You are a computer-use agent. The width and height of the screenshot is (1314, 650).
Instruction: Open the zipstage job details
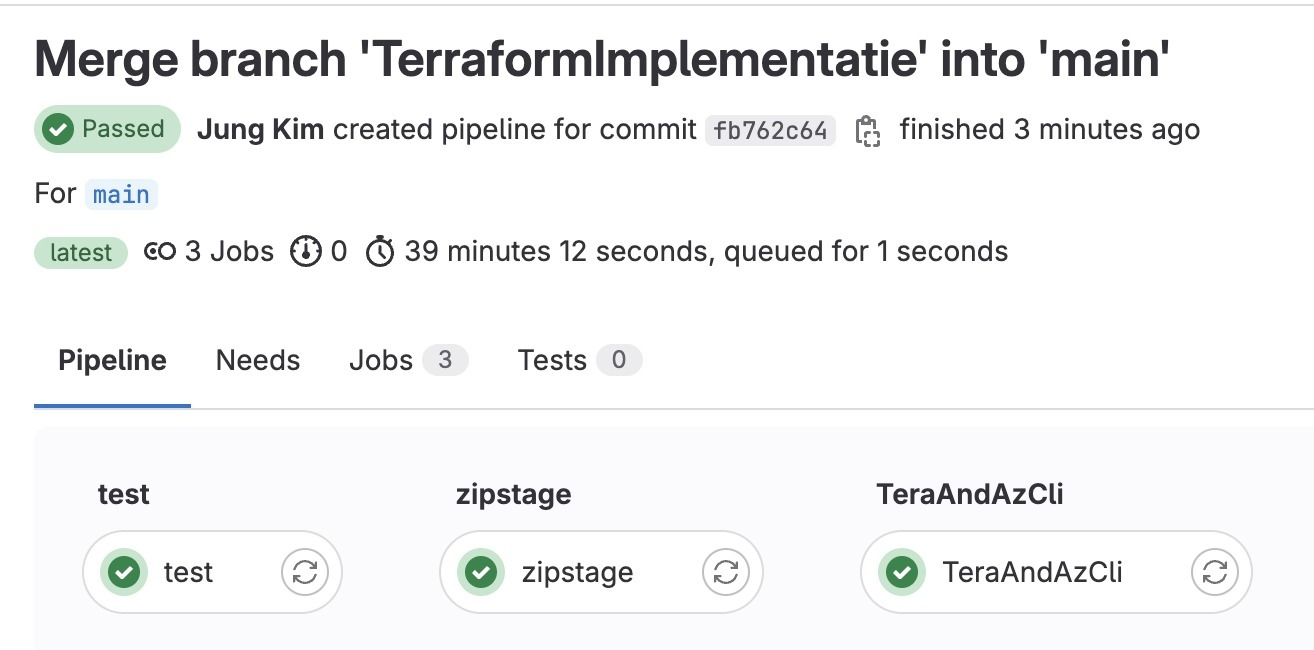click(577, 572)
